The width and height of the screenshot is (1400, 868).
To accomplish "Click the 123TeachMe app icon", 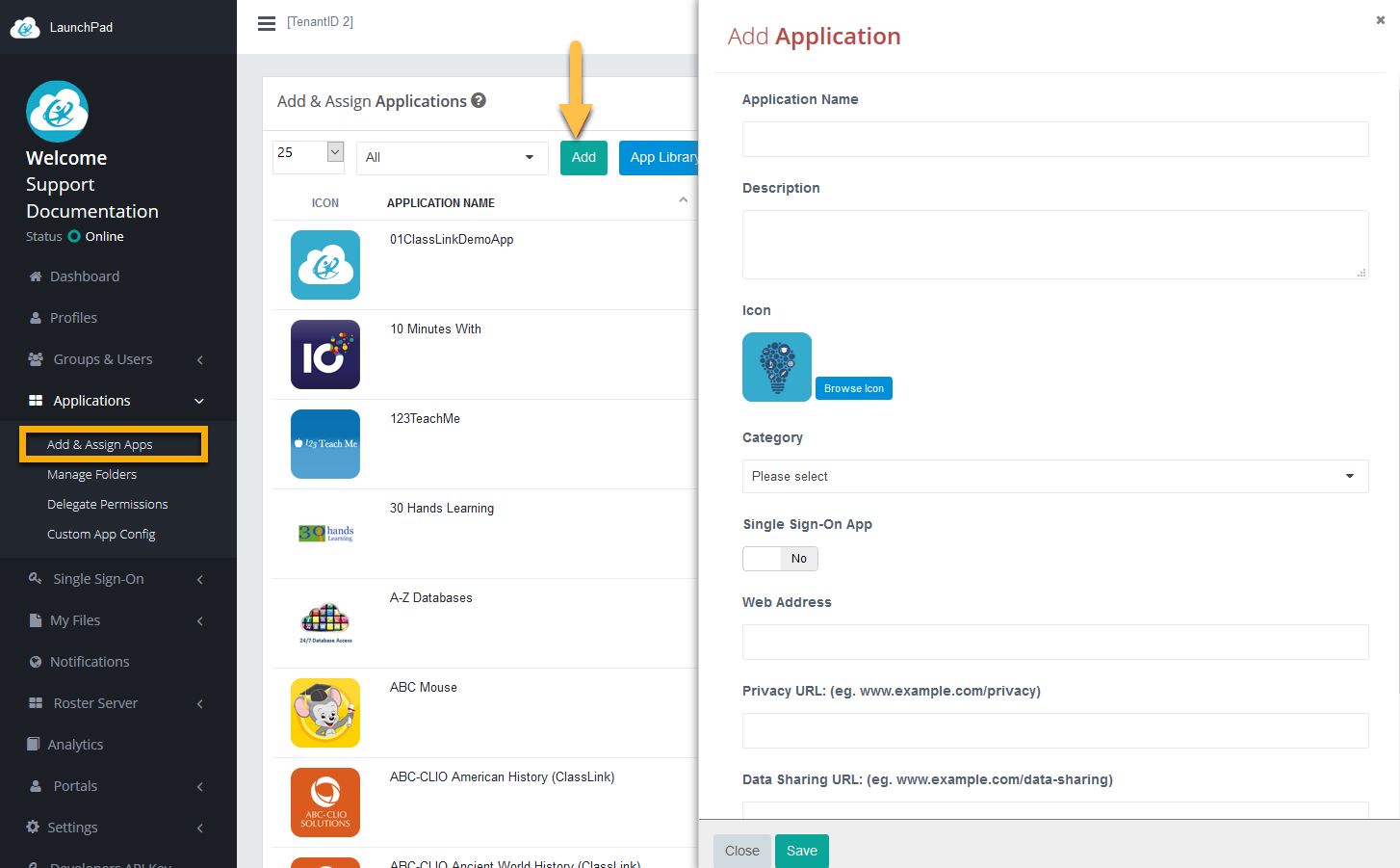I will (x=325, y=444).
